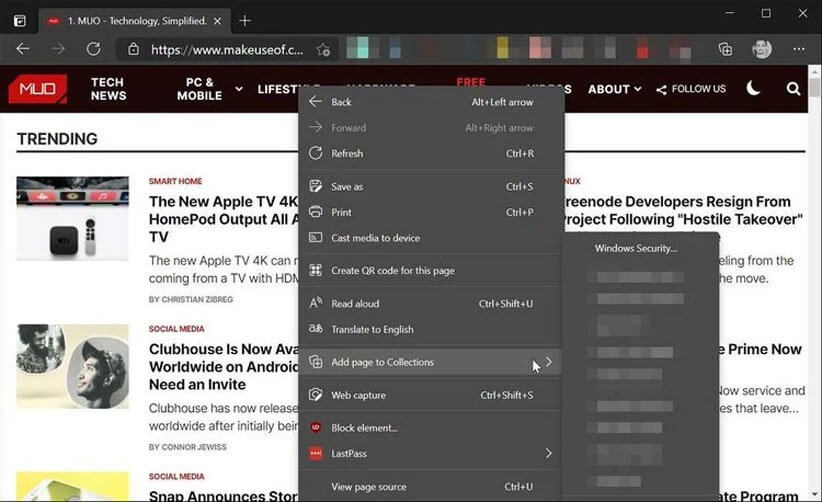Click the Apple TV article thumbnail
The height and width of the screenshot is (502, 822).
pyautogui.click(x=72, y=218)
